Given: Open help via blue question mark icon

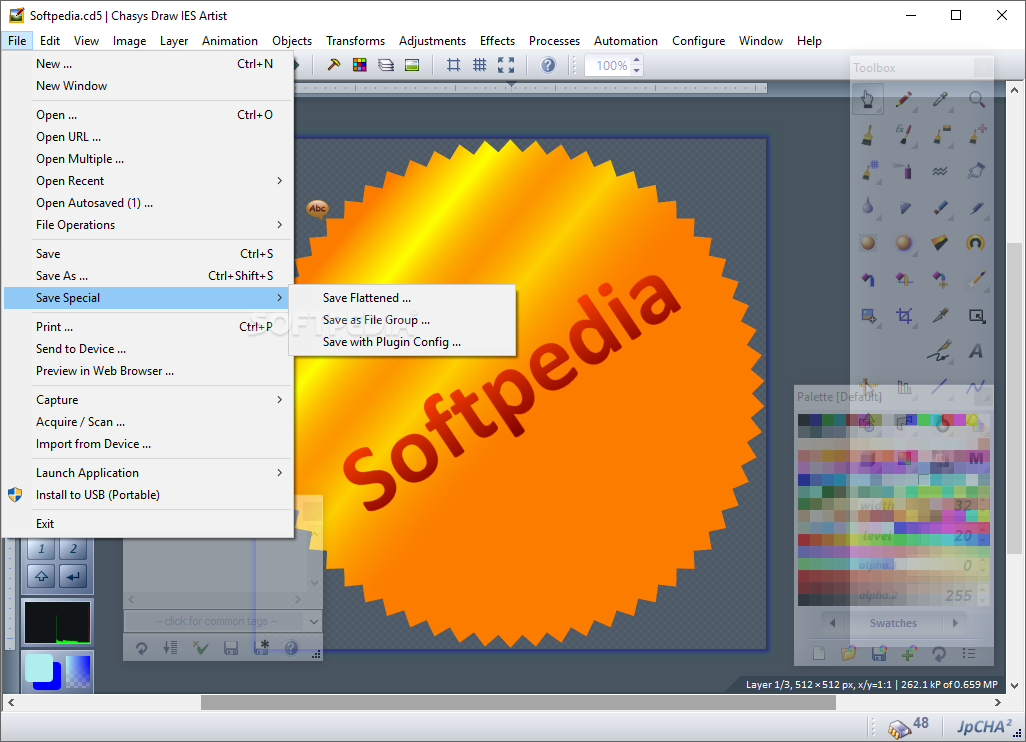Looking at the screenshot, I should pos(548,65).
